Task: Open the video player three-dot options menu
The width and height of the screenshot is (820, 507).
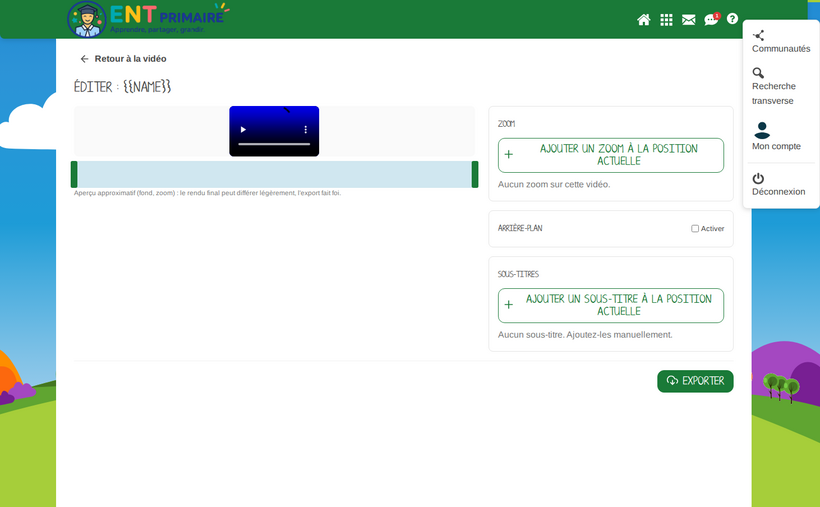Action: tap(305, 130)
